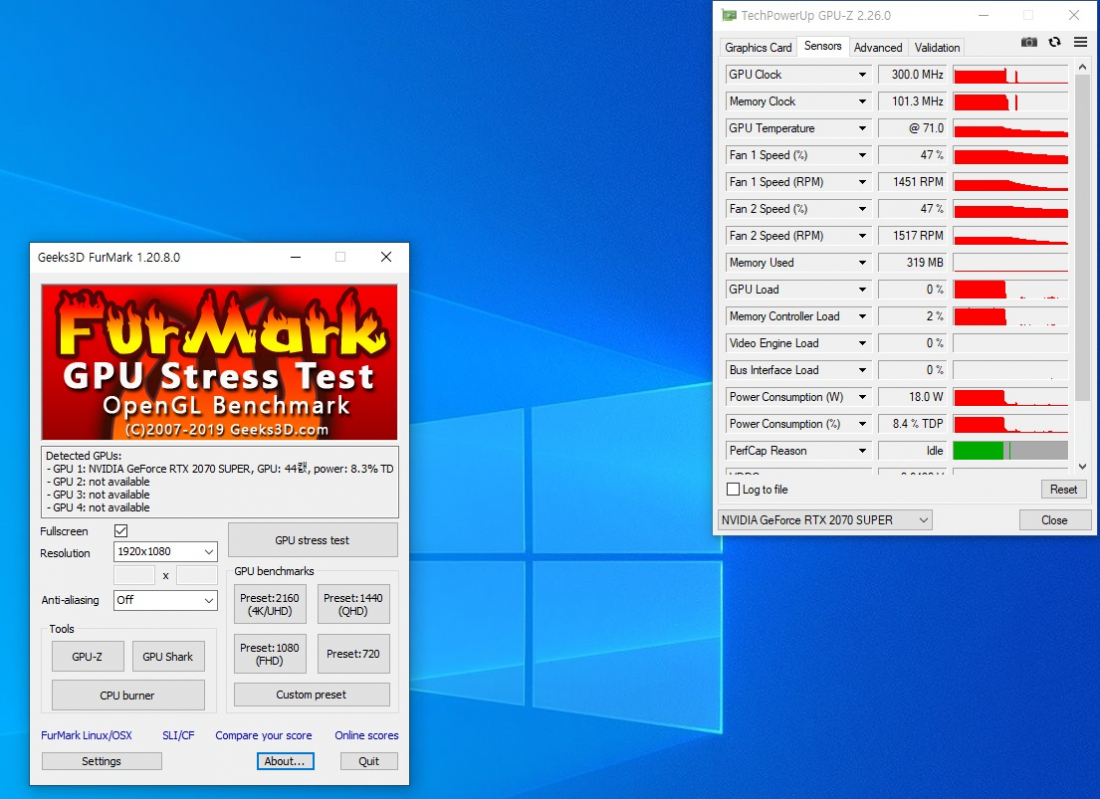
Task: Expand the Fan 2 Speed (RPM) sensor dropdown
Action: pos(862,236)
